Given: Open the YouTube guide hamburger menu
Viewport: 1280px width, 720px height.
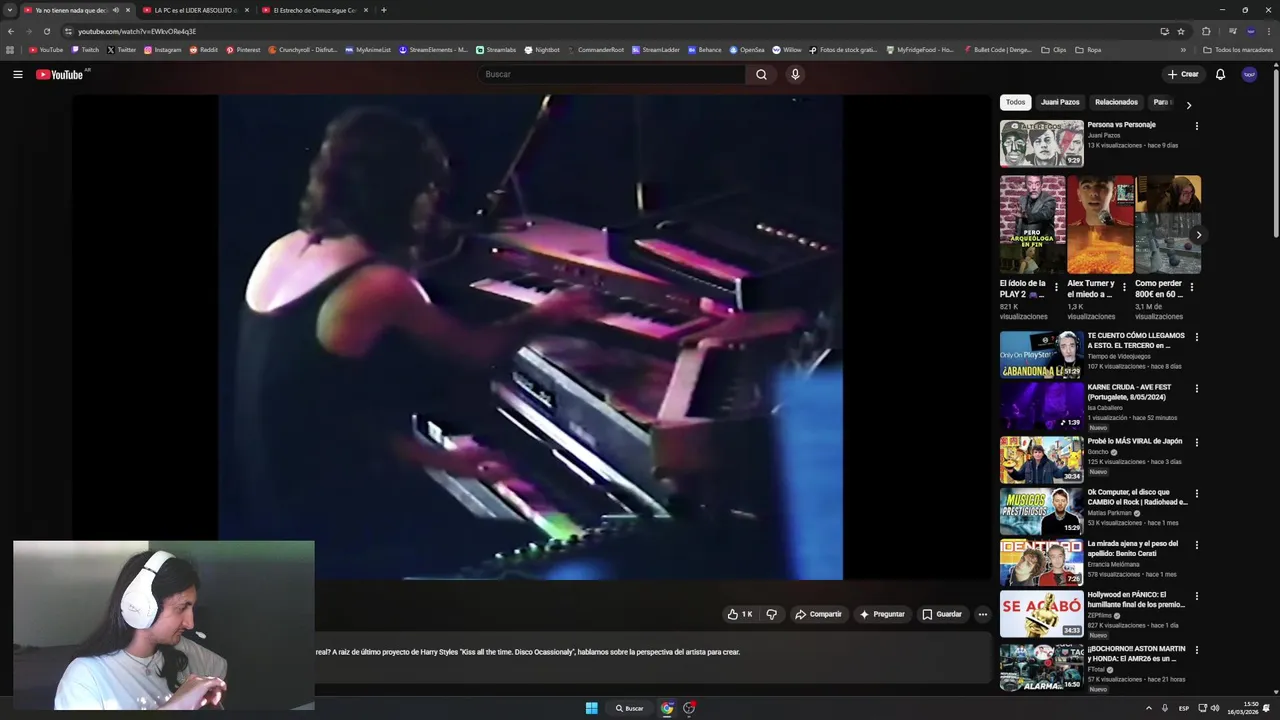Looking at the screenshot, I should (17, 74).
